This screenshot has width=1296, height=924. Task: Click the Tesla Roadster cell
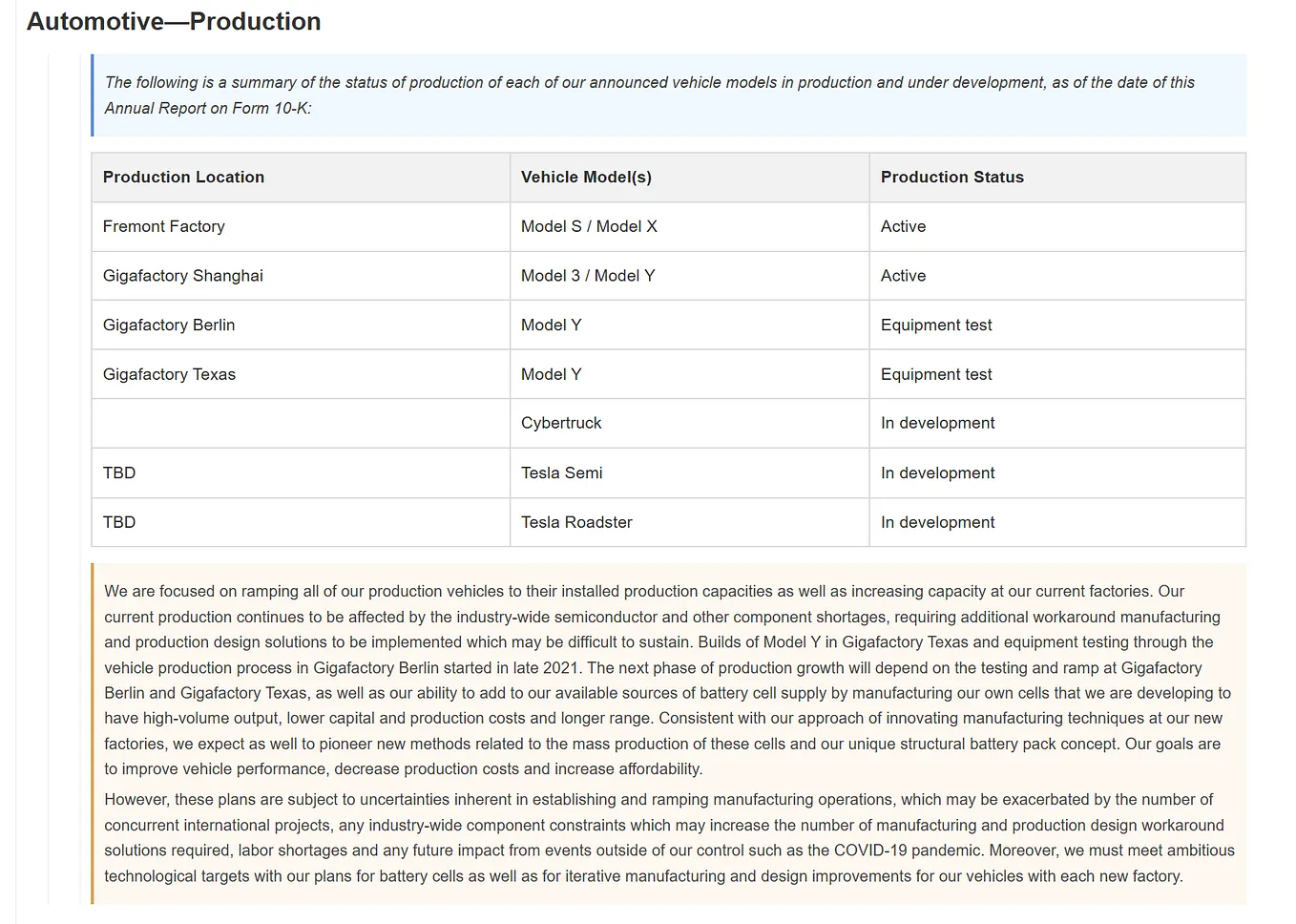pos(576,522)
